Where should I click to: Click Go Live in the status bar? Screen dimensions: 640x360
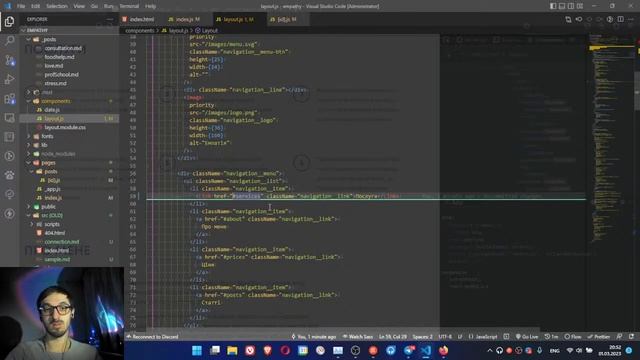[x=527, y=337]
